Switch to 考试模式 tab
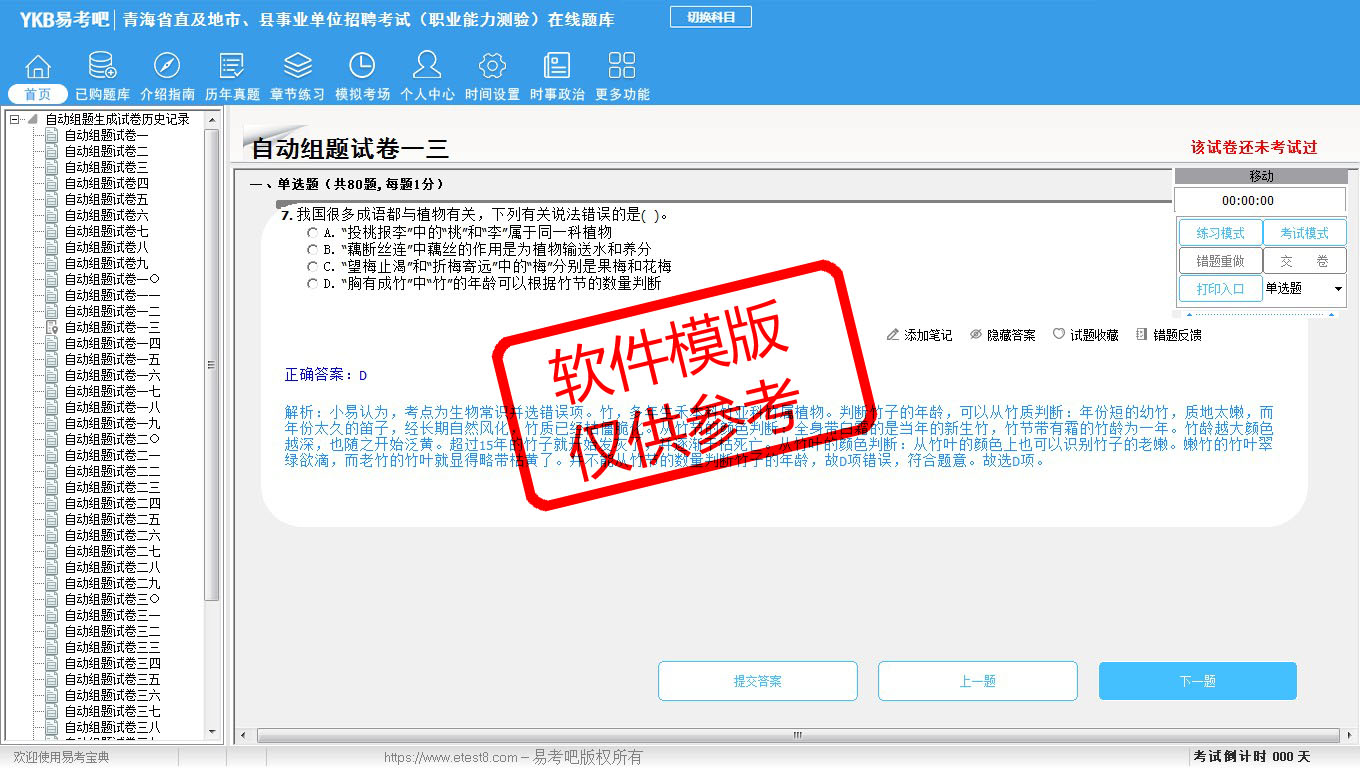1360x768 pixels. pyautogui.click(x=1304, y=233)
